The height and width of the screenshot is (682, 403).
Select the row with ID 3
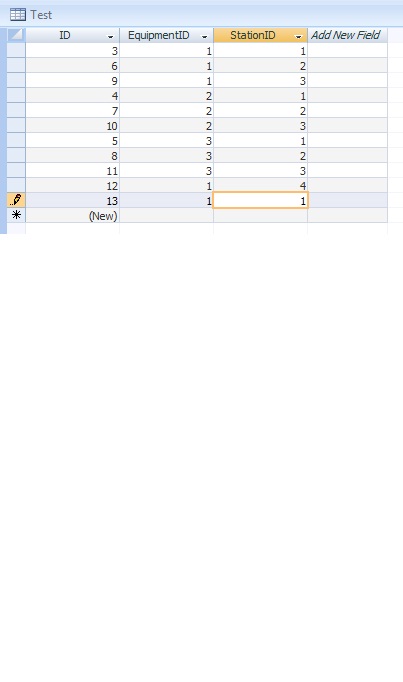pos(16,50)
